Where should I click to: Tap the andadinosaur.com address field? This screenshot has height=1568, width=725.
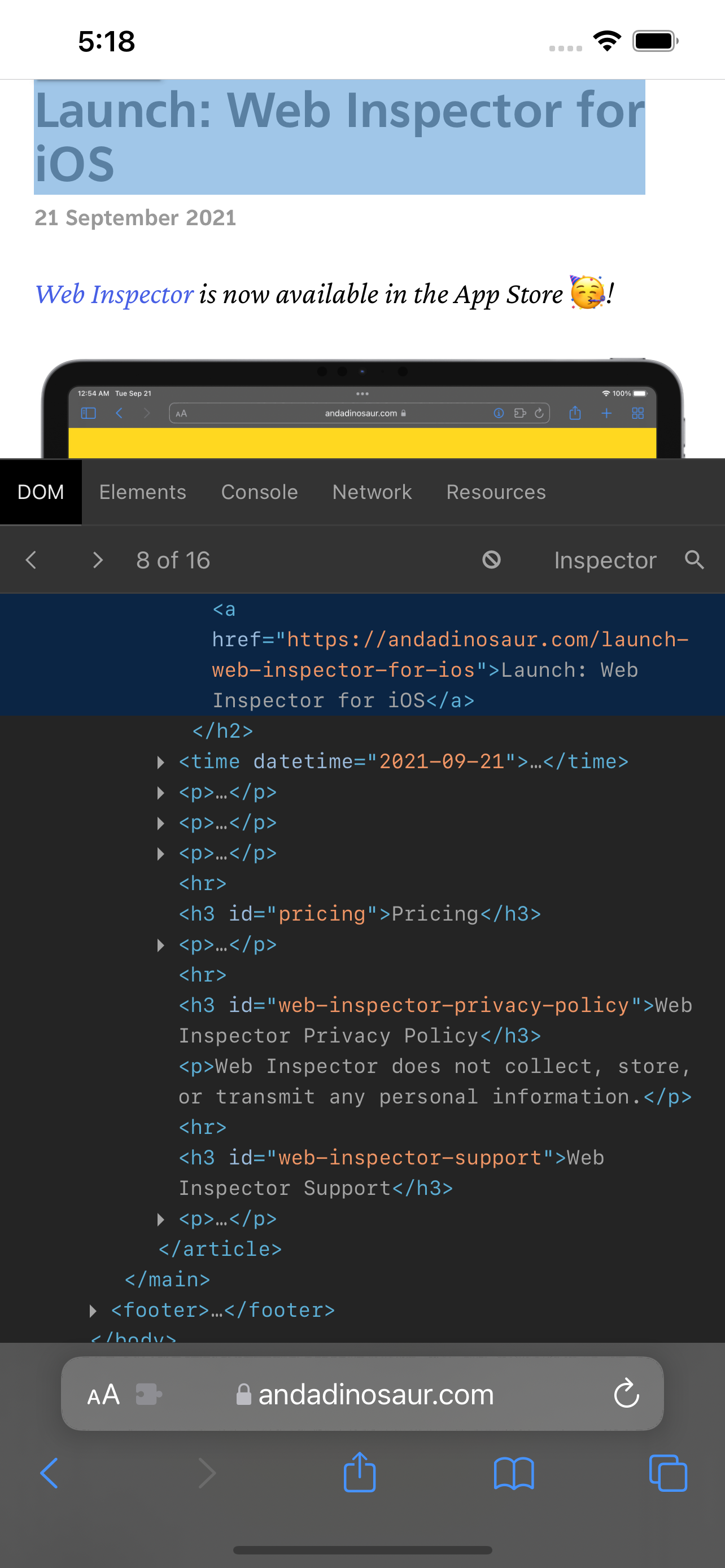coord(375,1394)
